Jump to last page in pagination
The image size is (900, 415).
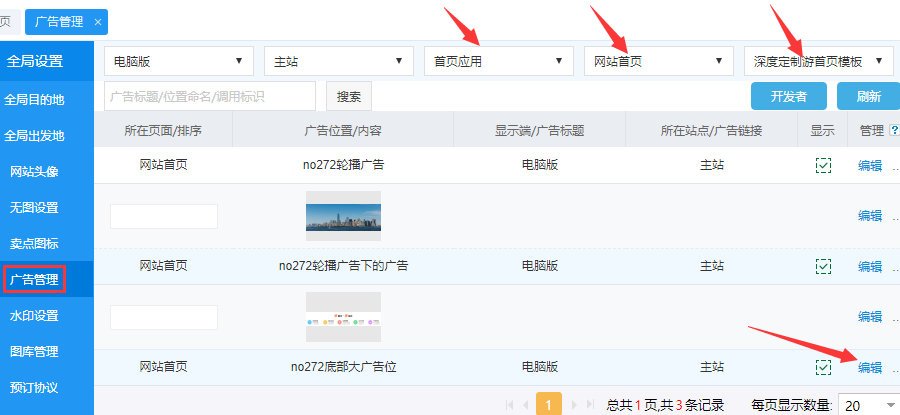click(x=591, y=405)
